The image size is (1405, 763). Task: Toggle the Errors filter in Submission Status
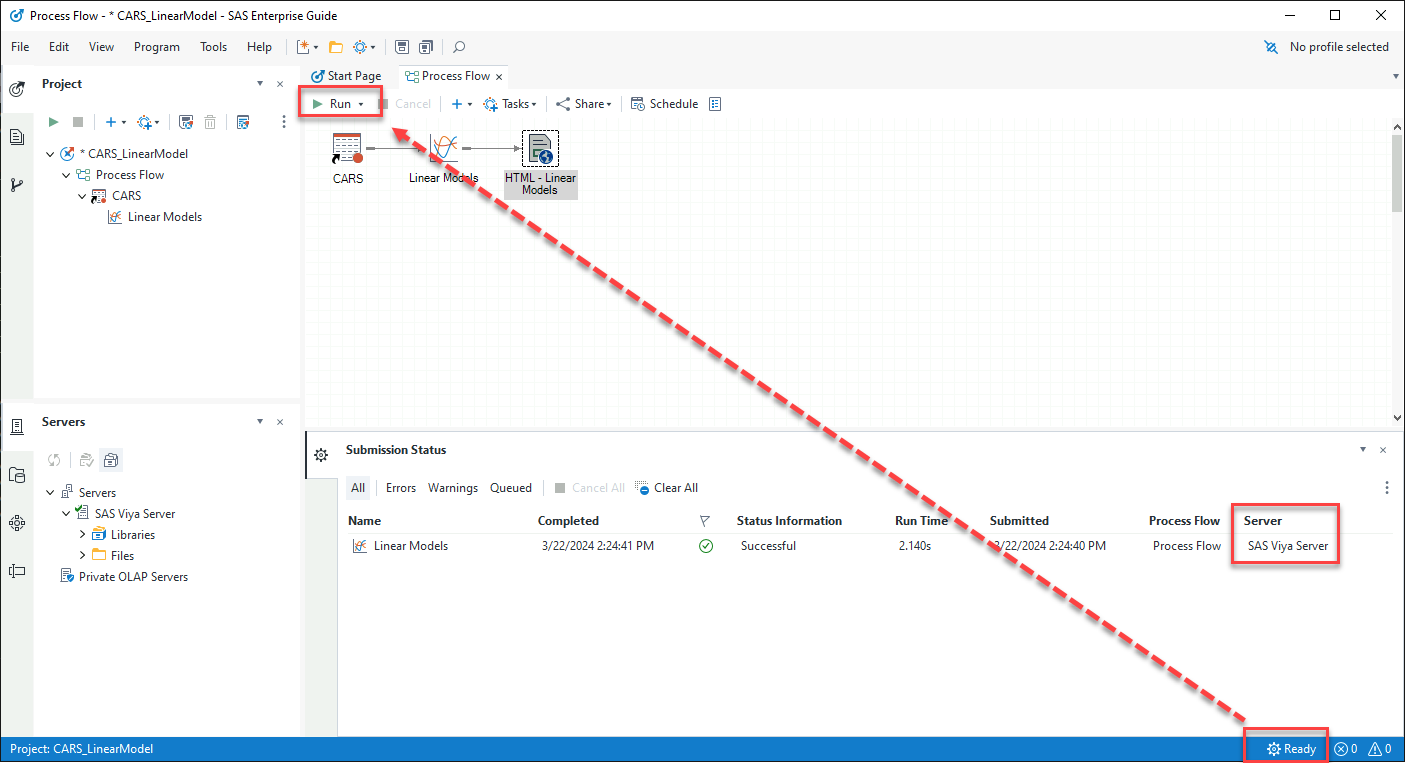[401, 488]
